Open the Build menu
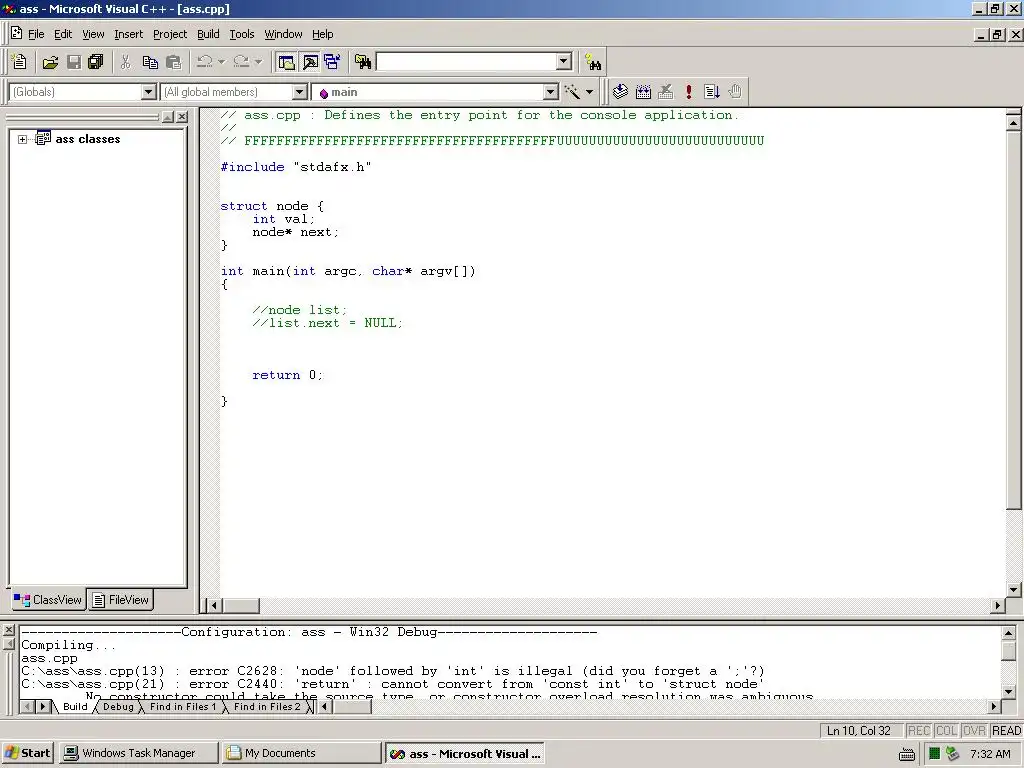The image size is (1024, 768). [208, 34]
